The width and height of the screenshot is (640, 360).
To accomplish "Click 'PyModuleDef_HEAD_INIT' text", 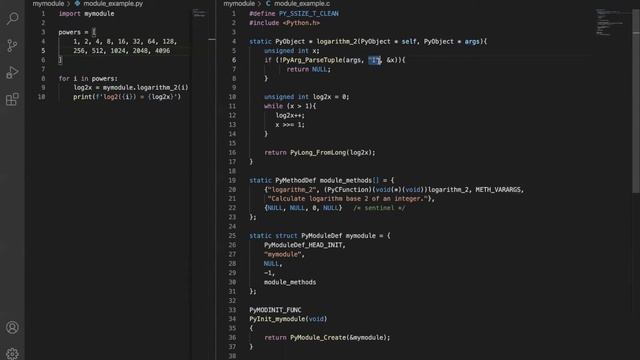I will [x=303, y=245].
